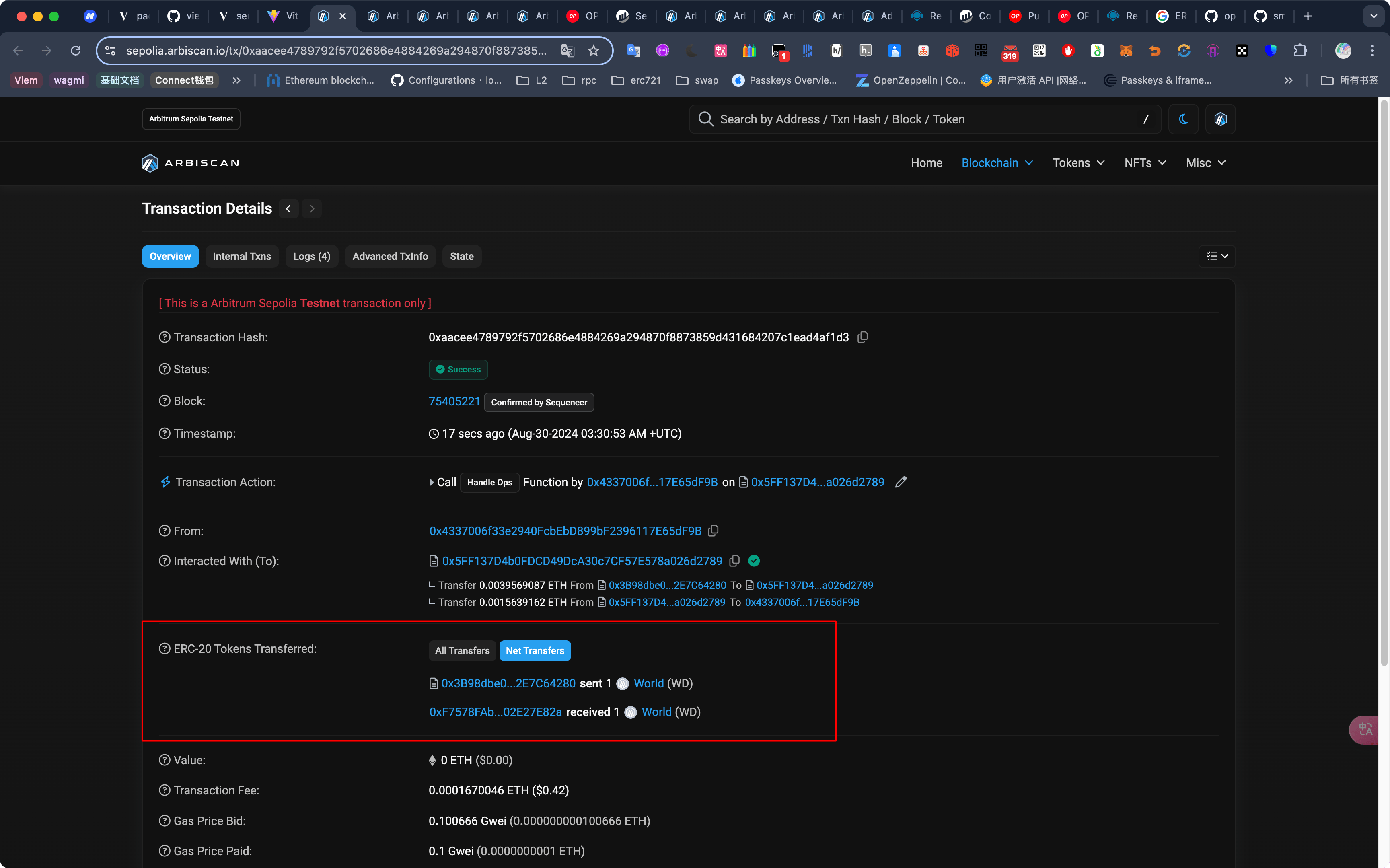Open the Misc dropdown menu
The image size is (1390, 868).
(x=1206, y=163)
